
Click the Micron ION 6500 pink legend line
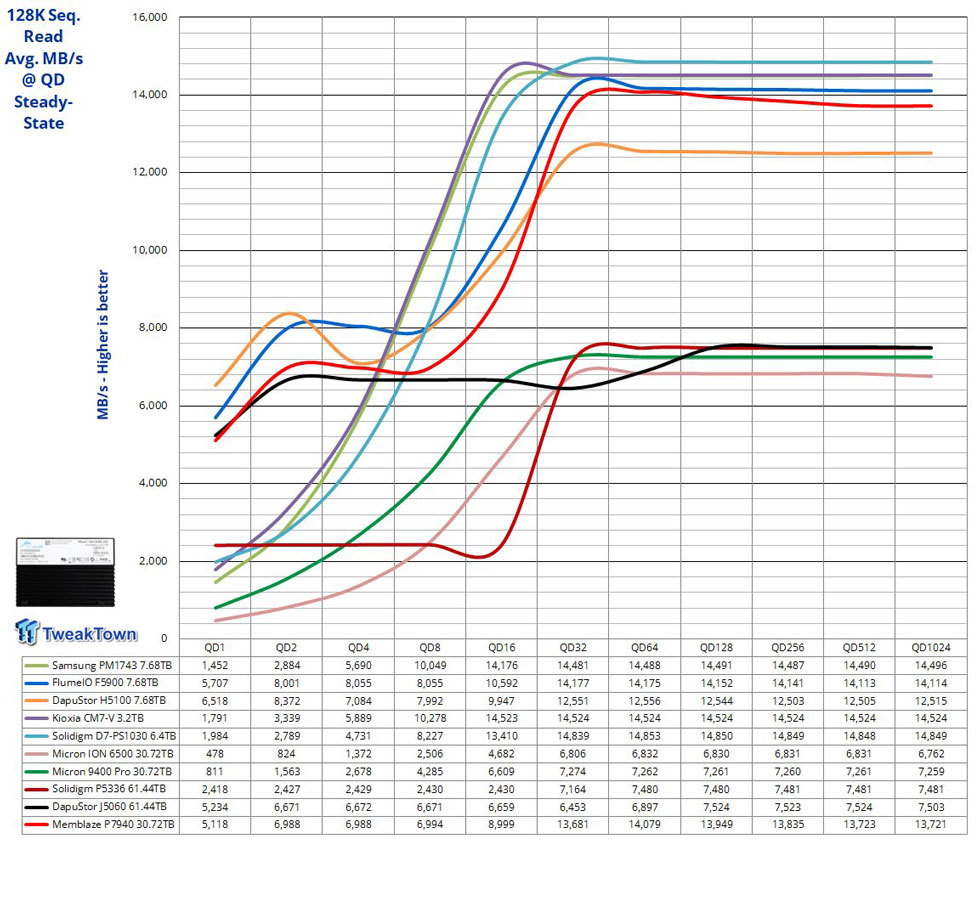(36, 754)
